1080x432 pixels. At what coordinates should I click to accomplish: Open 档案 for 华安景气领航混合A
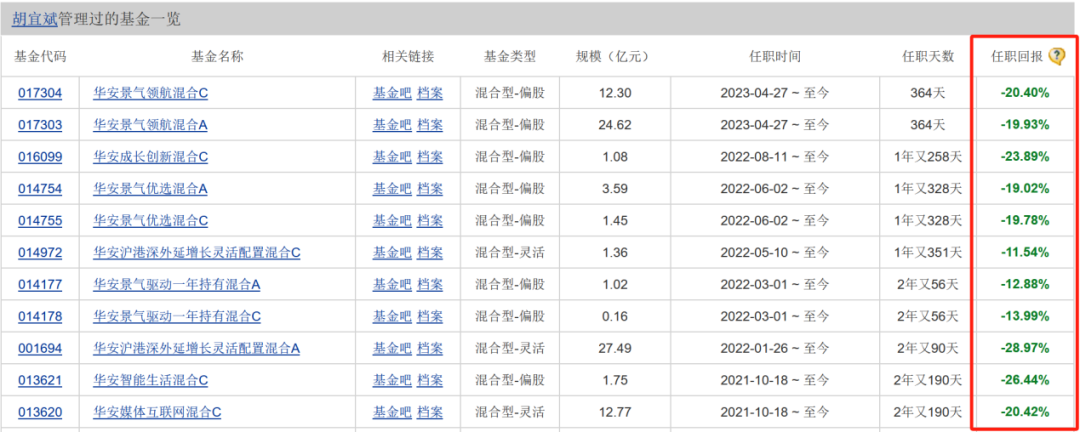coord(430,125)
